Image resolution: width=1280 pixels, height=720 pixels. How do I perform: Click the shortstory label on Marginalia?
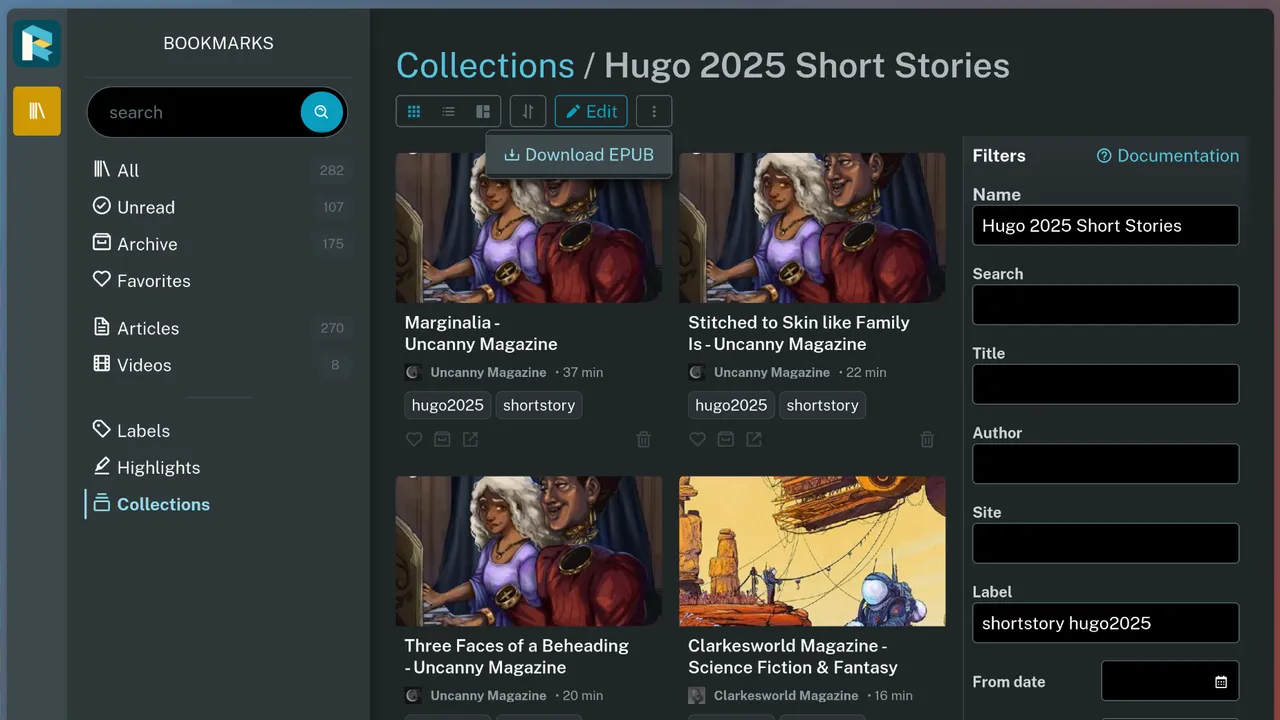(539, 405)
